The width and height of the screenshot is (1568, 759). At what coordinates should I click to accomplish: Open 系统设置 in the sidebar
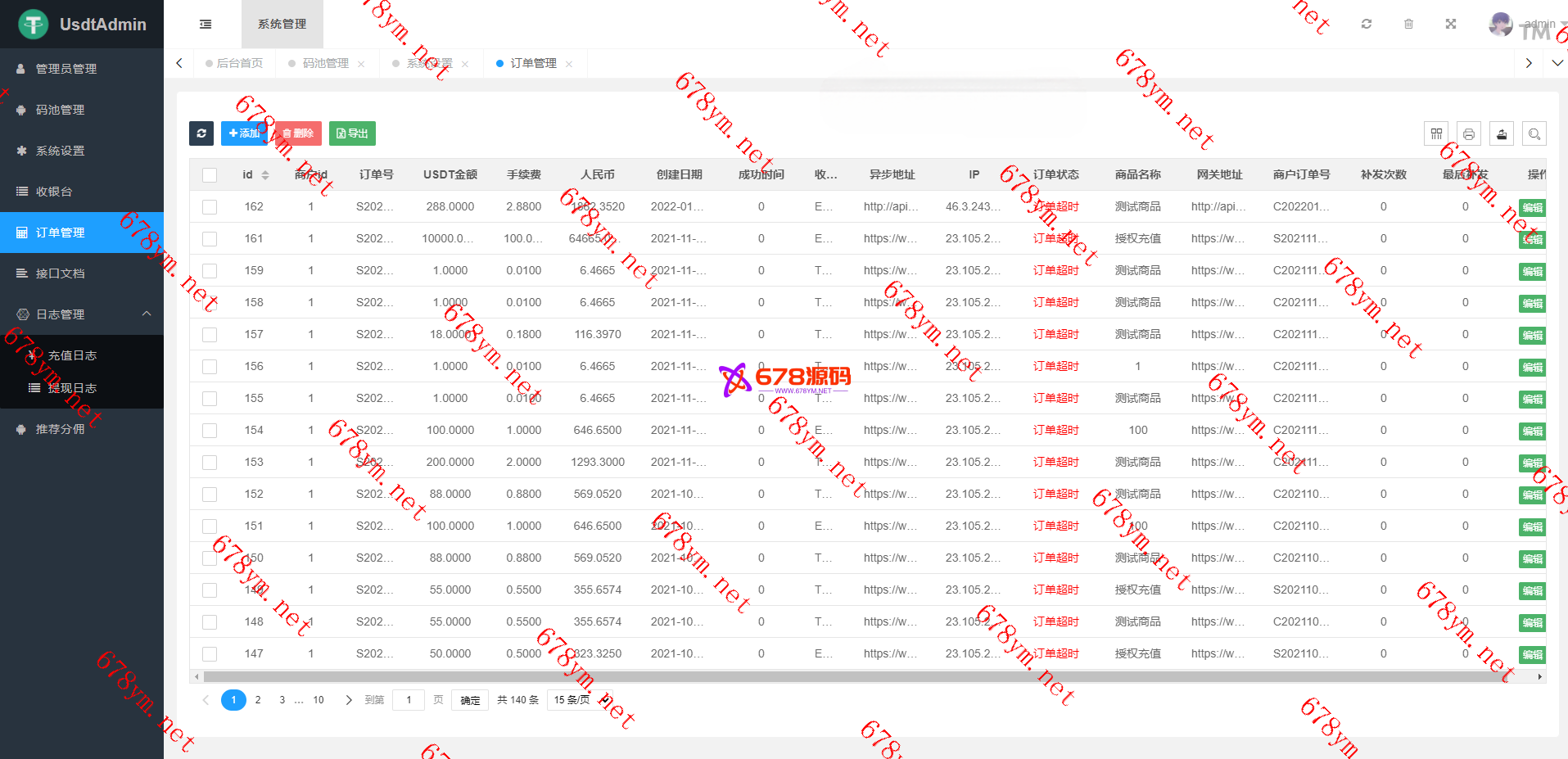(x=61, y=151)
